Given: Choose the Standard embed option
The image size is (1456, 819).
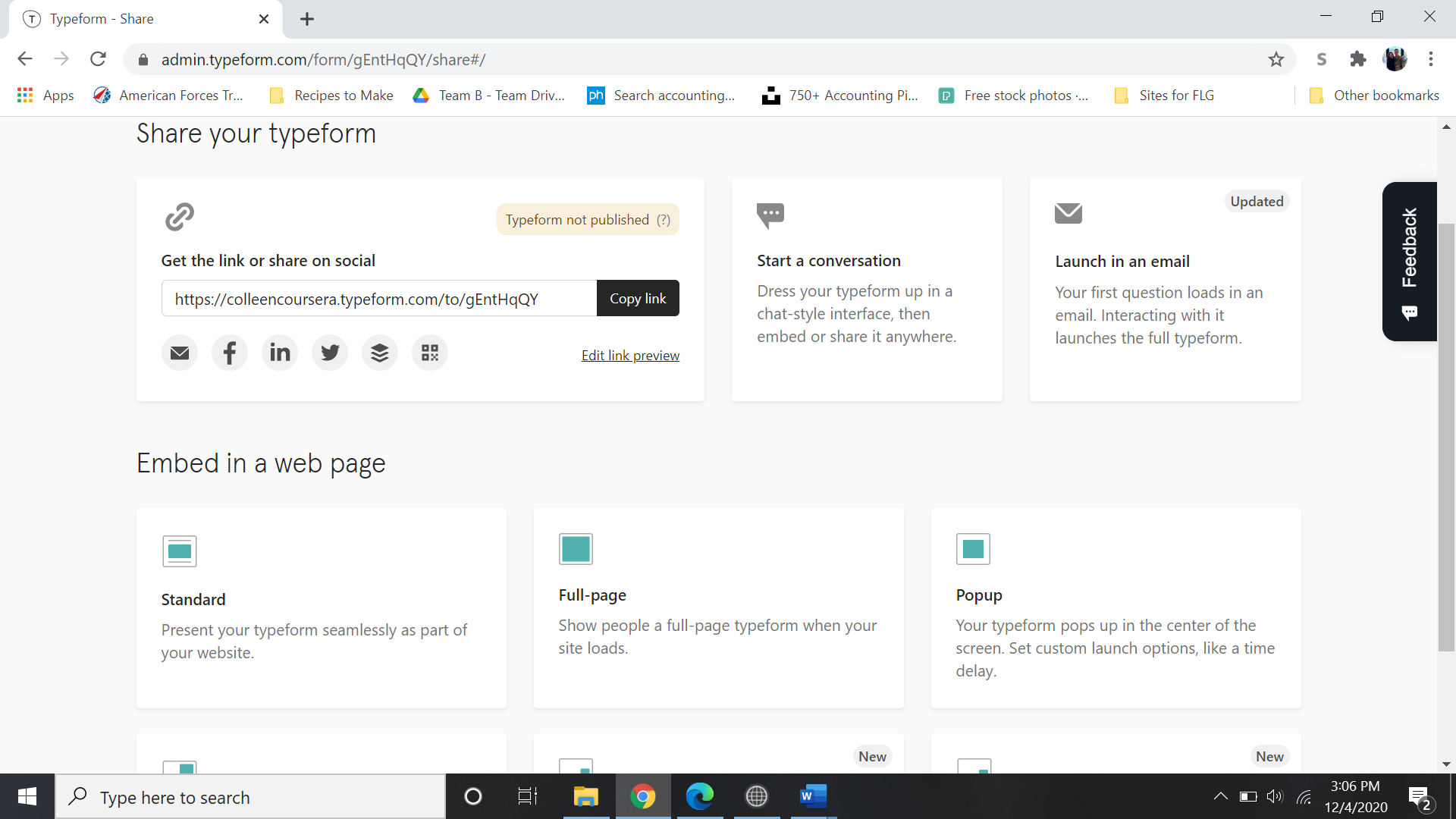Looking at the screenshot, I should pos(322,608).
